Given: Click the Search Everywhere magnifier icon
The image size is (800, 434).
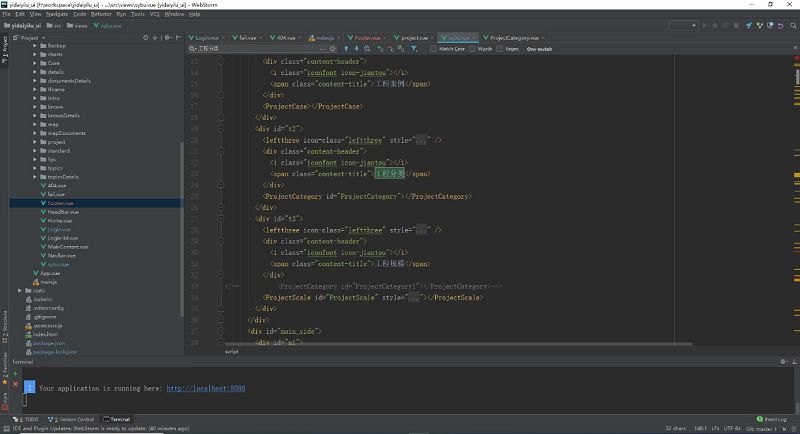Looking at the screenshot, I should pyautogui.click(x=793, y=25).
